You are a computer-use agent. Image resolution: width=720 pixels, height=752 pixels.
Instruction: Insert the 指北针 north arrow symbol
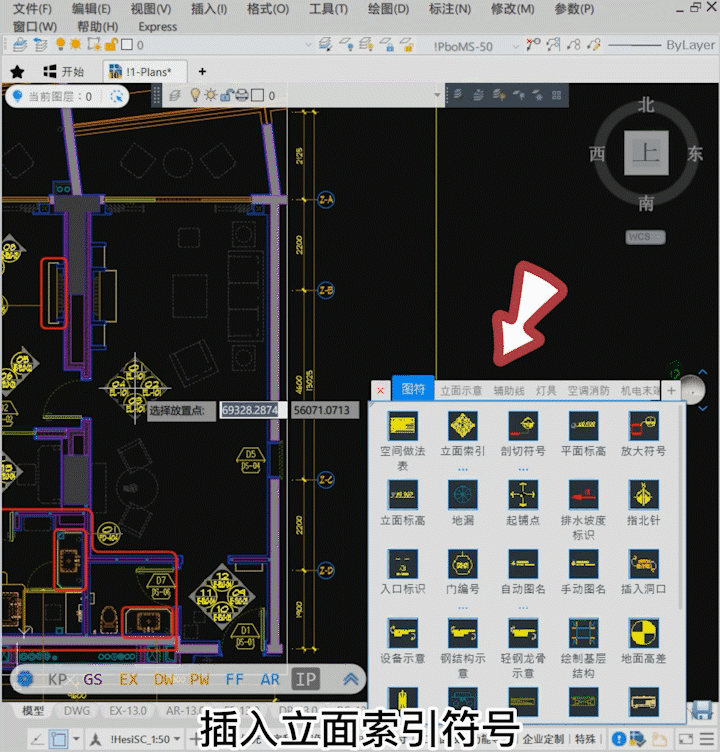[643, 494]
